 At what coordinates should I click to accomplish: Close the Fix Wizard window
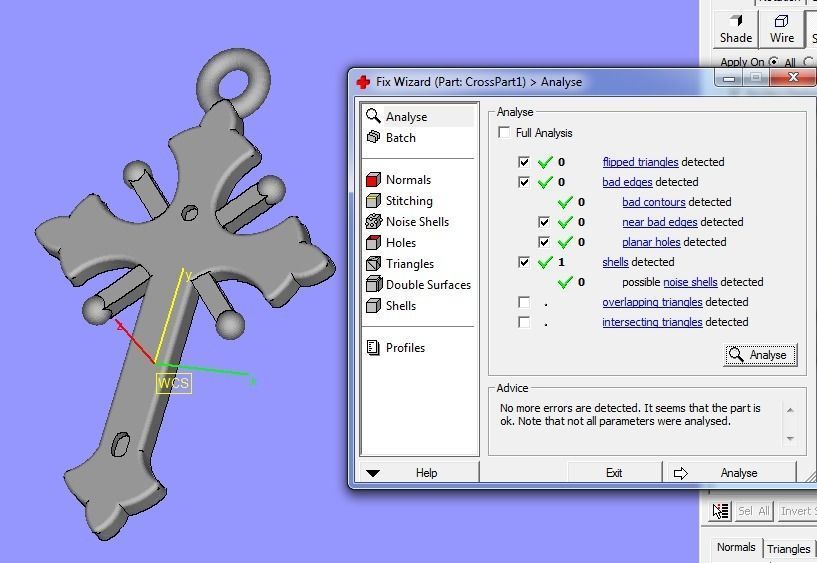793,78
